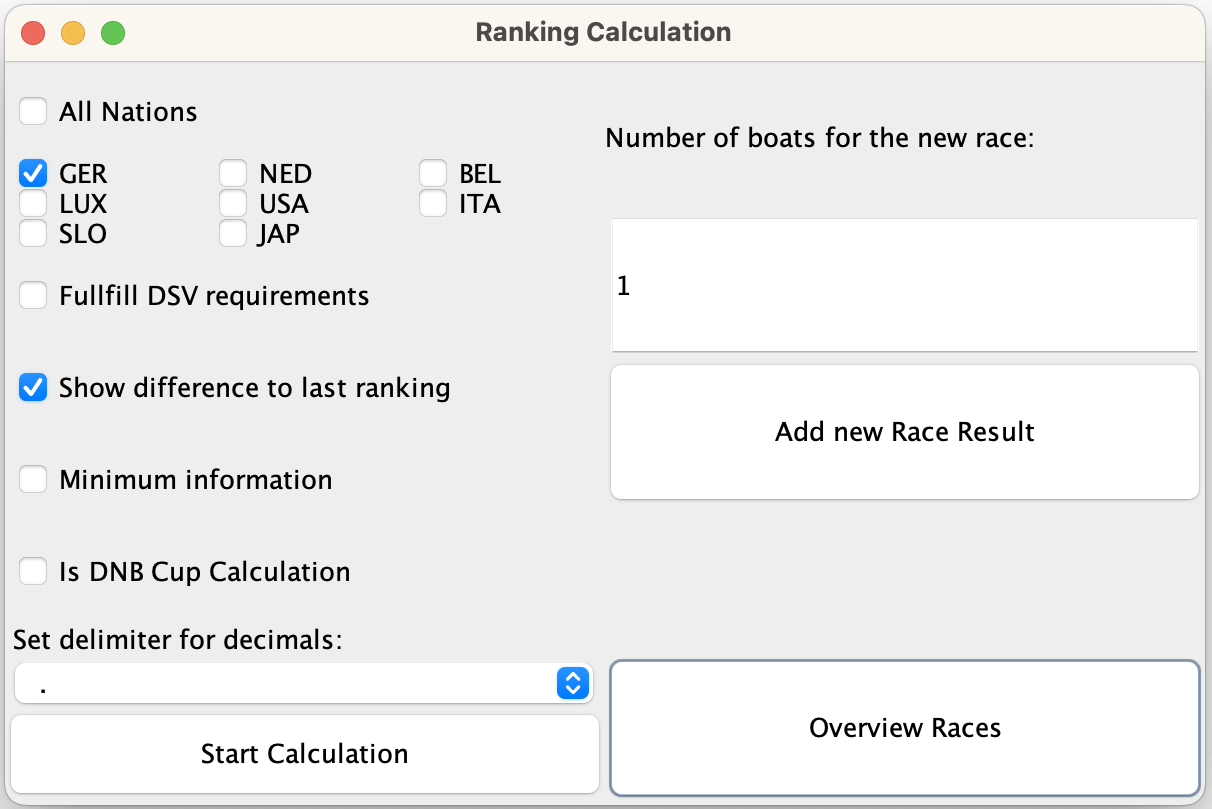Image resolution: width=1212 pixels, height=809 pixels.
Task: Uncheck the GER nation checkbox
Action: 34,174
